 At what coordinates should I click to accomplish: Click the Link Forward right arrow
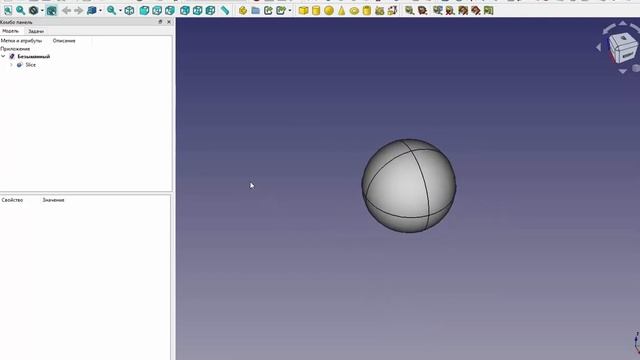coord(79,11)
